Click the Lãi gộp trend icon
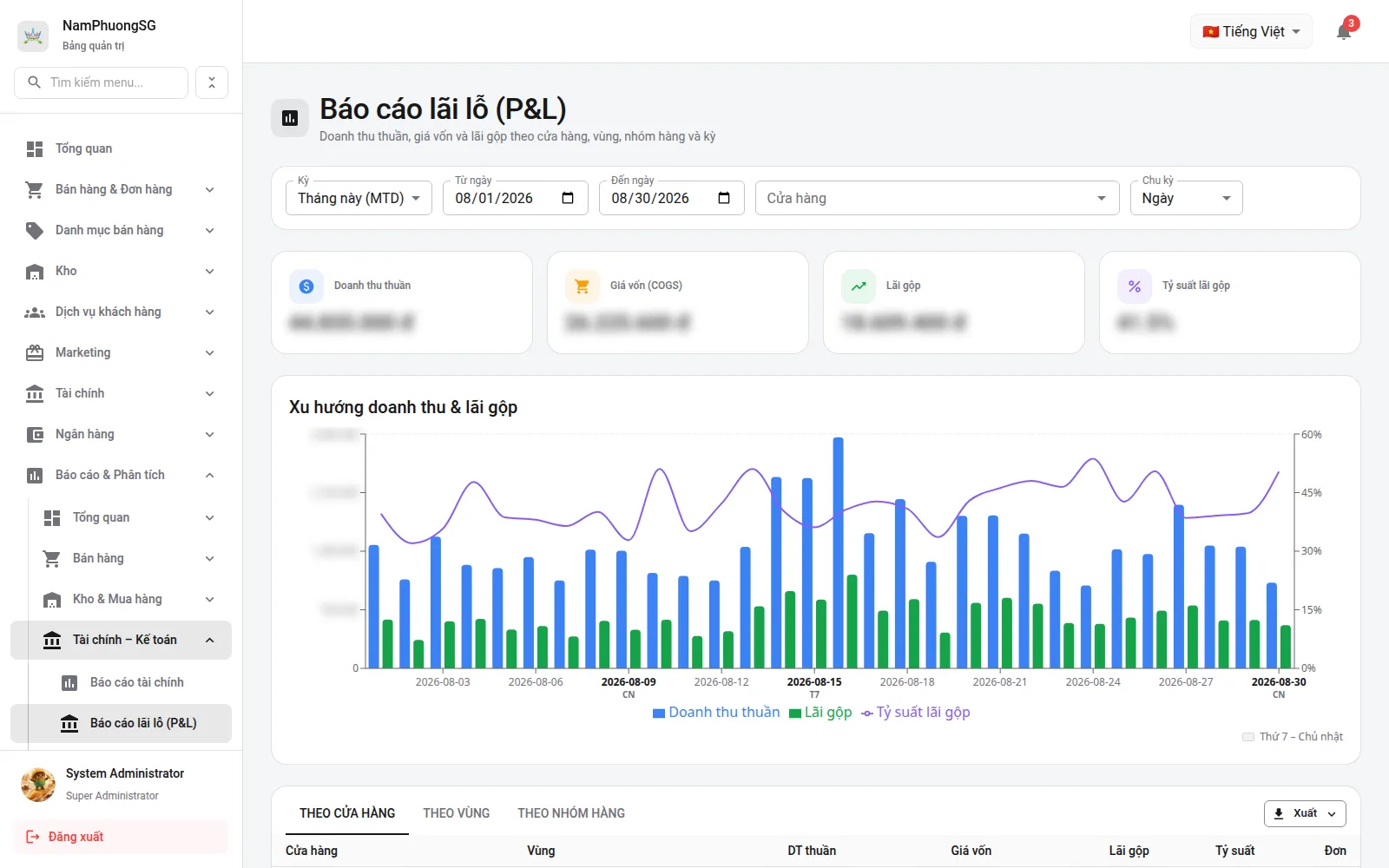 (859, 286)
